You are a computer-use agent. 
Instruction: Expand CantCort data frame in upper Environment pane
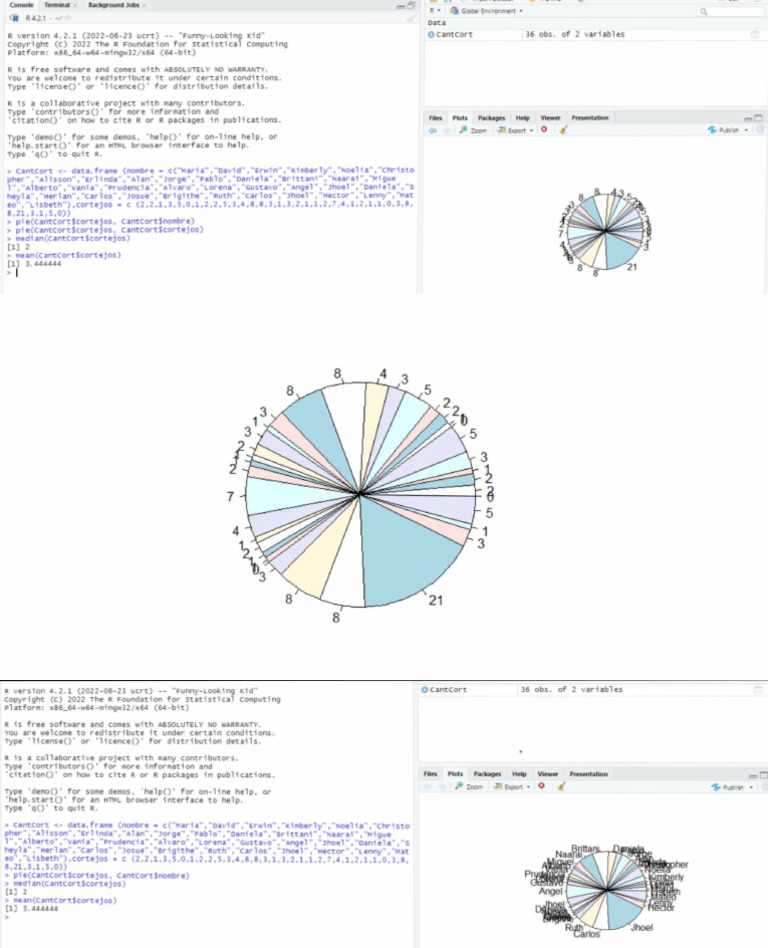[431, 34]
